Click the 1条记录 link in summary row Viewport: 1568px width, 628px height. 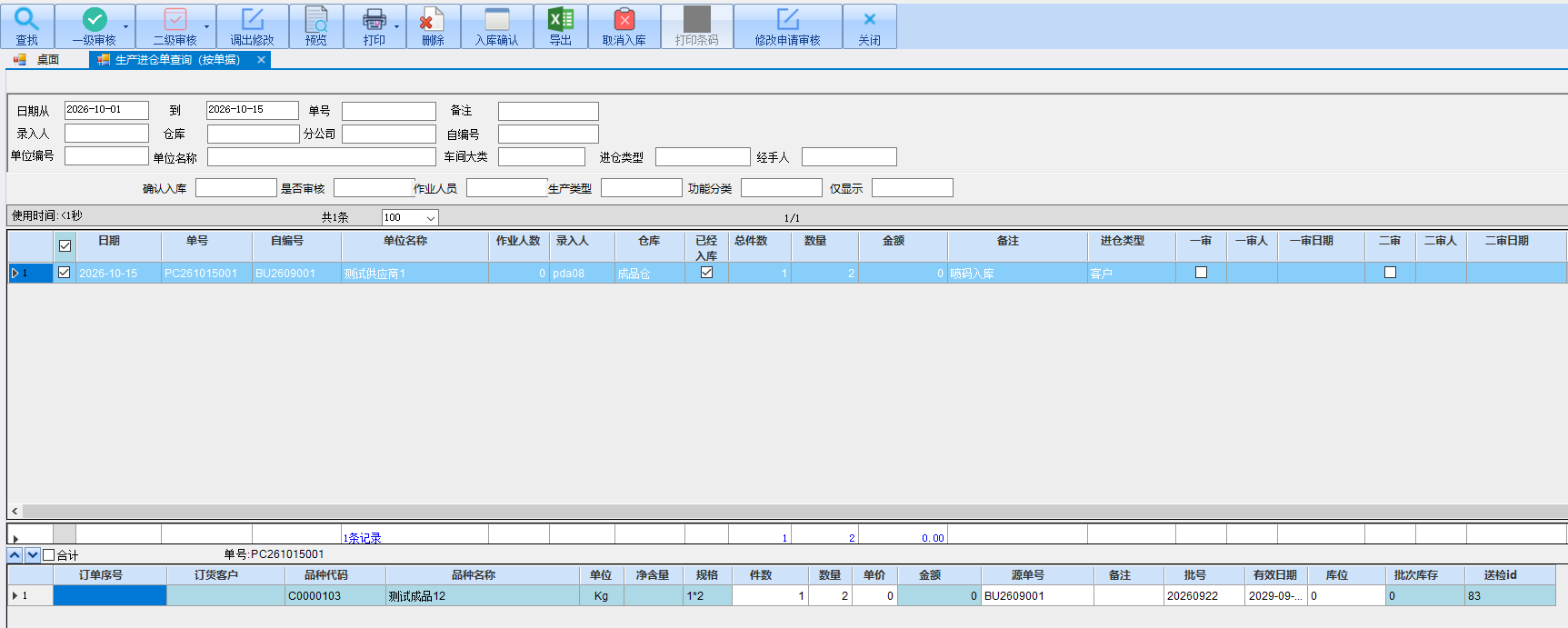click(362, 538)
